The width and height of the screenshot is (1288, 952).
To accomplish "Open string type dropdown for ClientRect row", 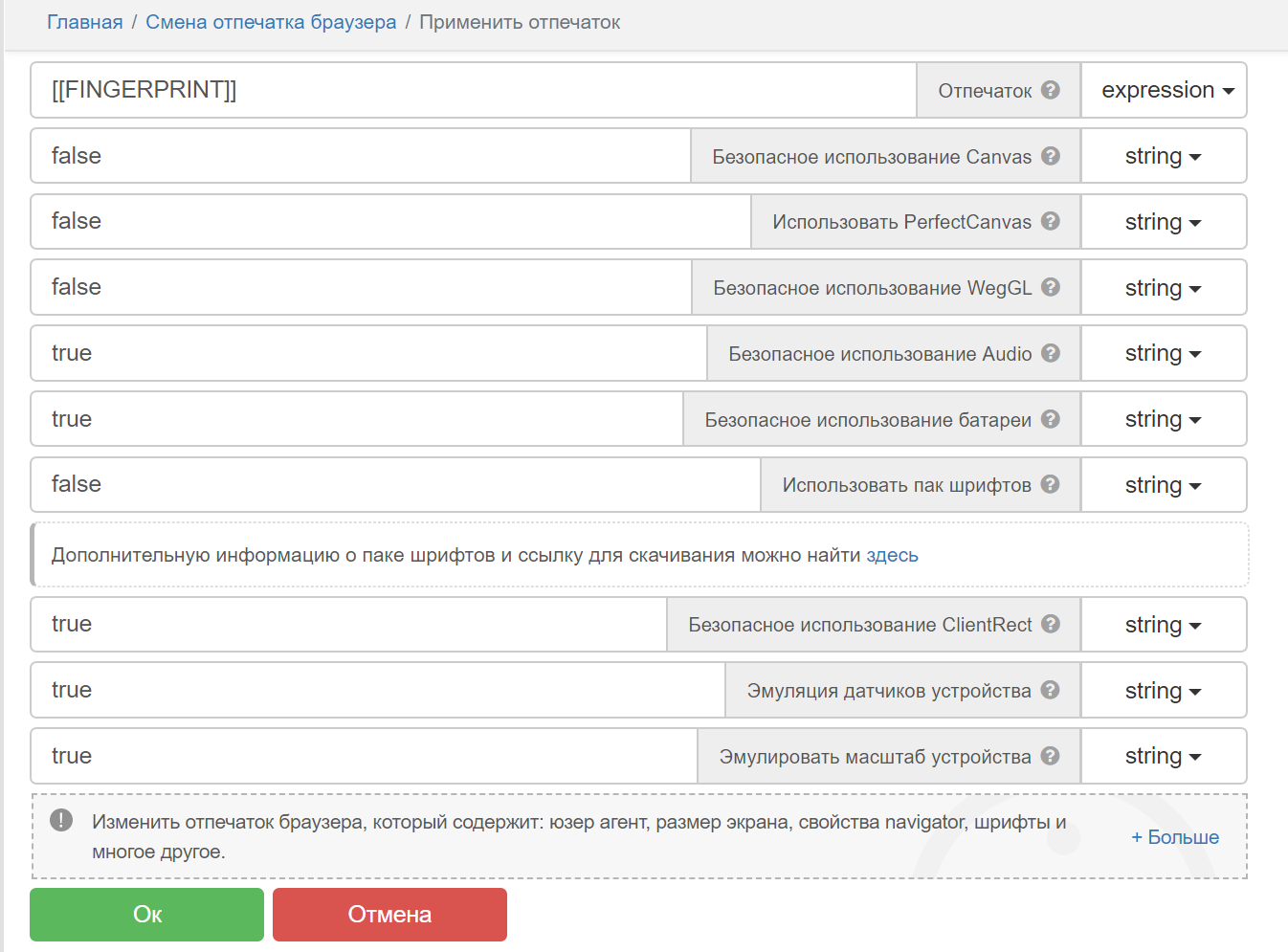I will tap(1163, 625).
